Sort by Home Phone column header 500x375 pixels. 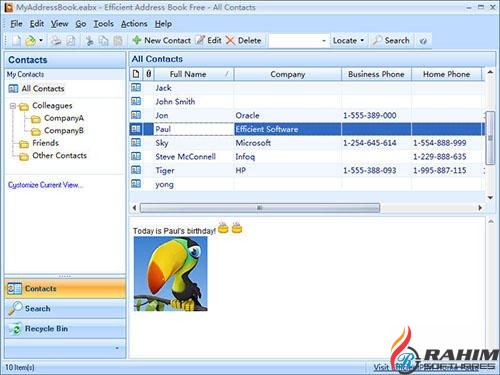[446, 74]
